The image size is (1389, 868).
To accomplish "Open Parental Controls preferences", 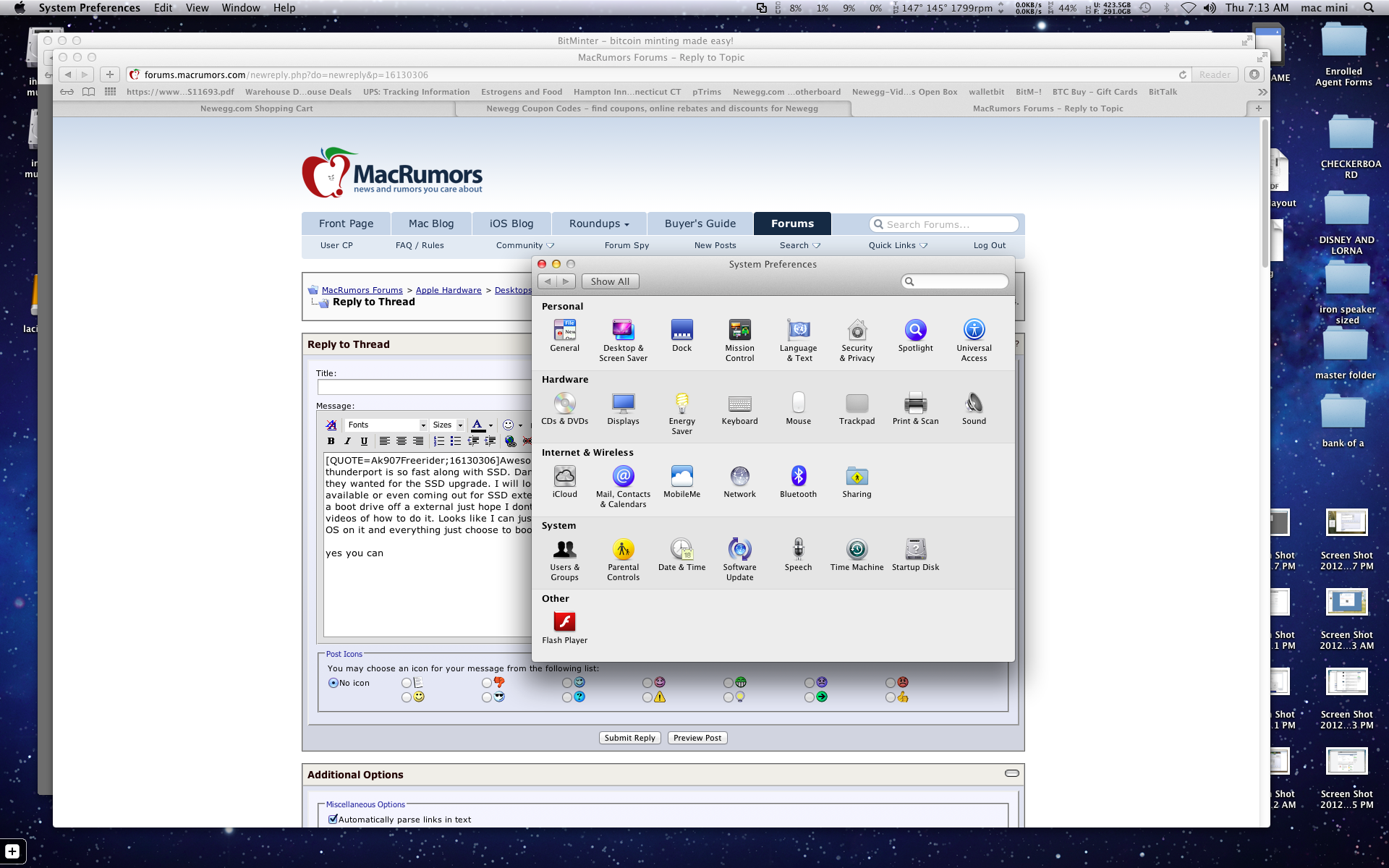I will 623,550.
